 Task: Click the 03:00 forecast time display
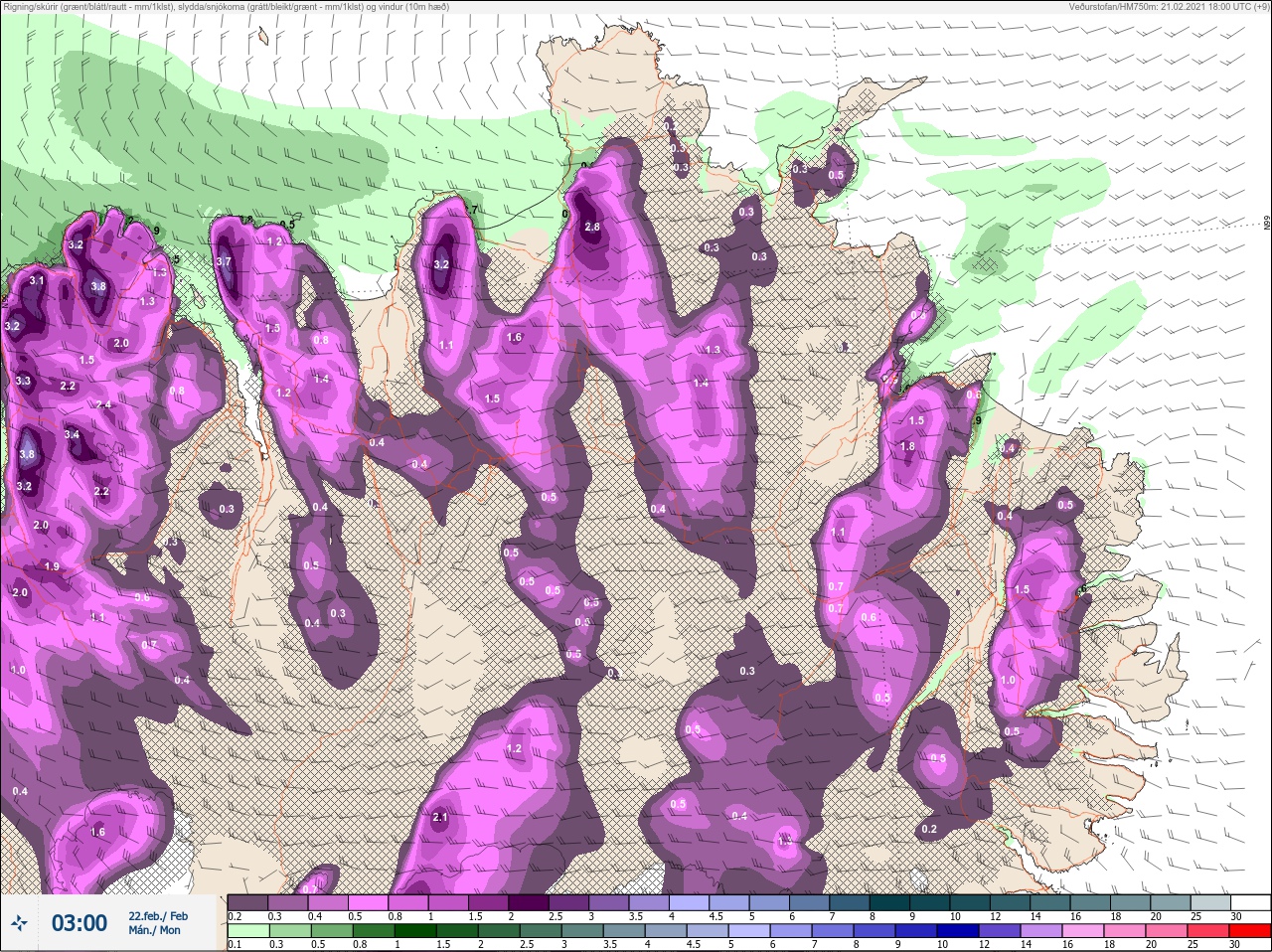click(x=79, y=923)
